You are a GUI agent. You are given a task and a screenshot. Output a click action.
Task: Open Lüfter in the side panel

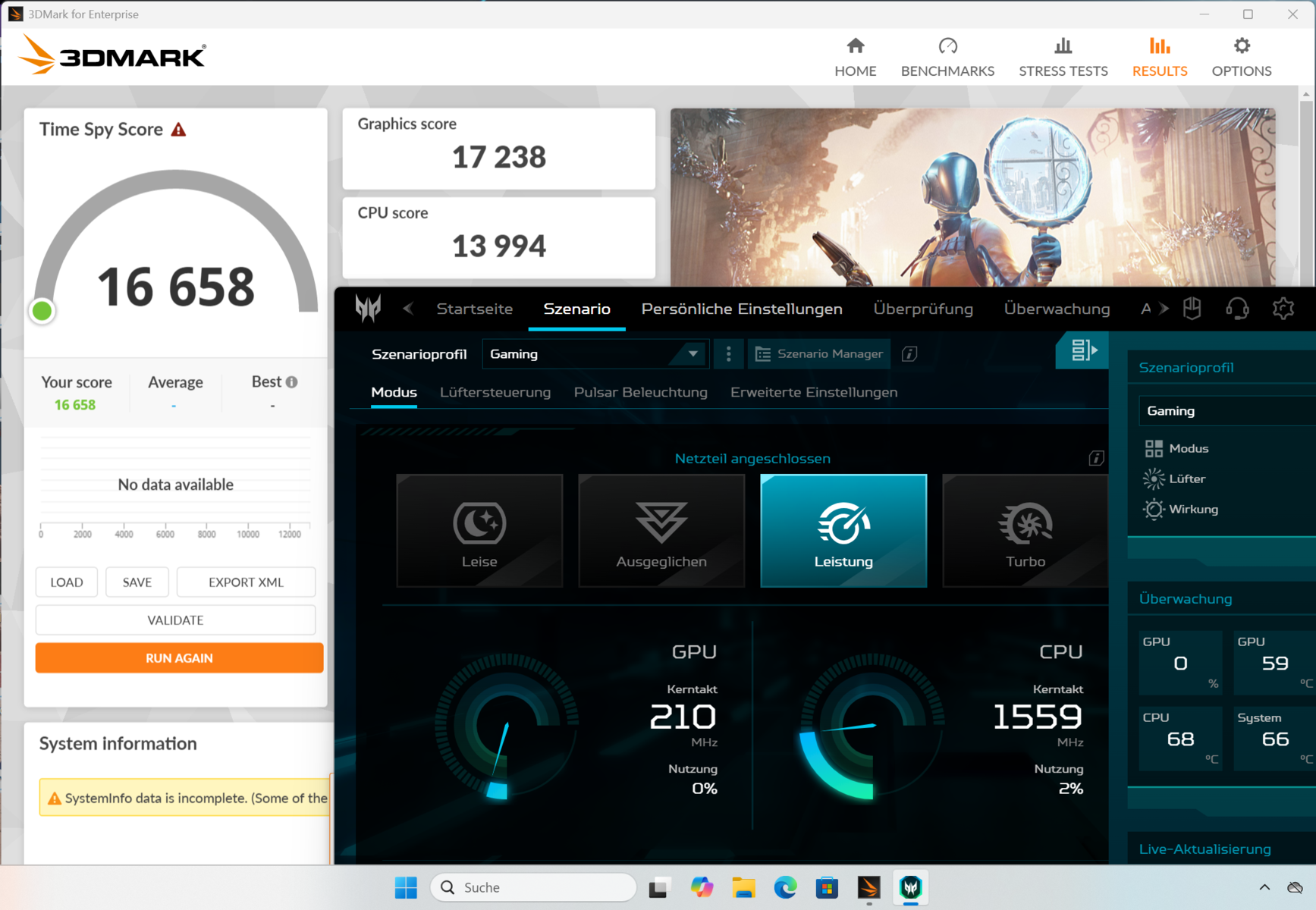pos(1175,479)
